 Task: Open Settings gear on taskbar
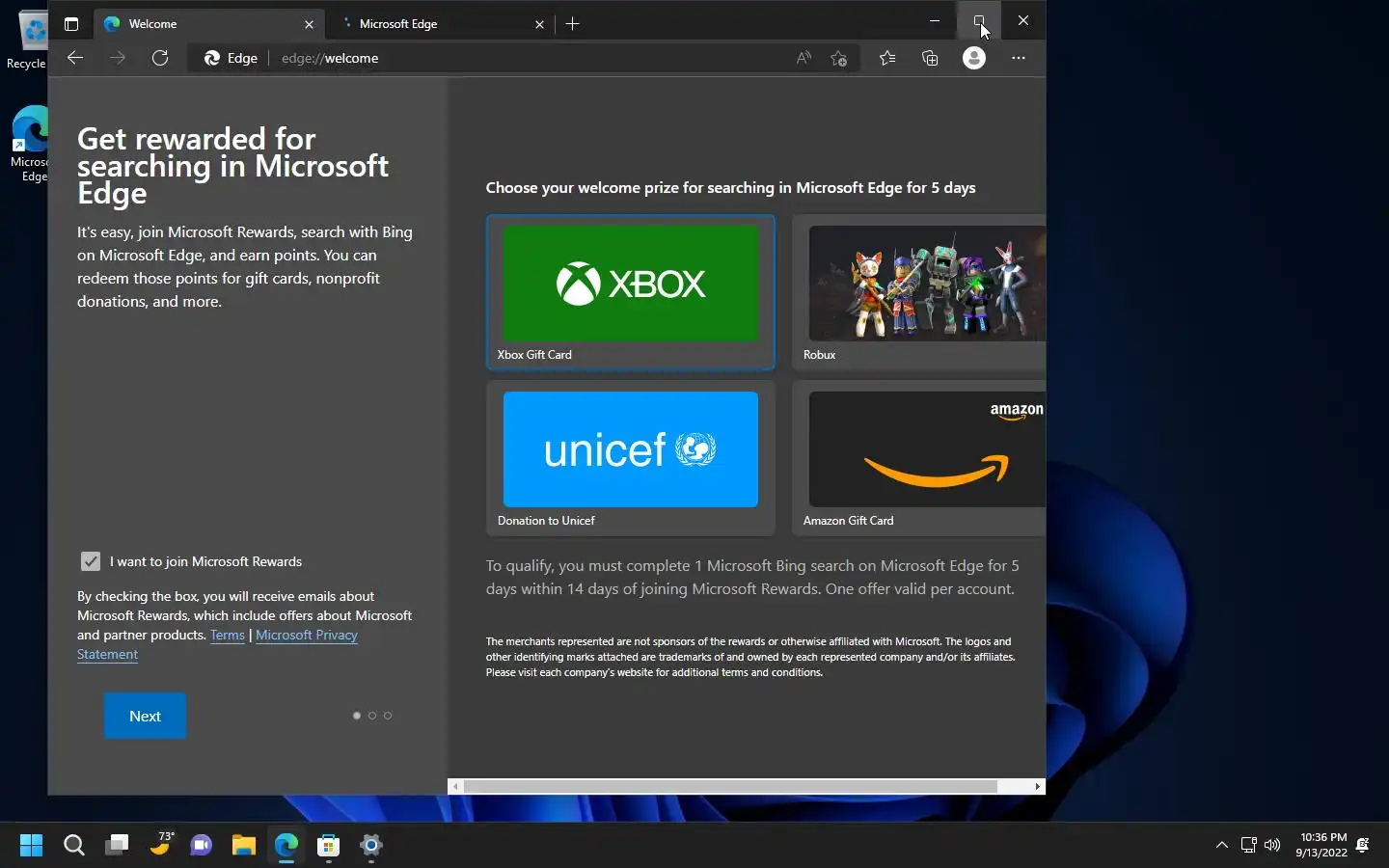click(371, 846)
